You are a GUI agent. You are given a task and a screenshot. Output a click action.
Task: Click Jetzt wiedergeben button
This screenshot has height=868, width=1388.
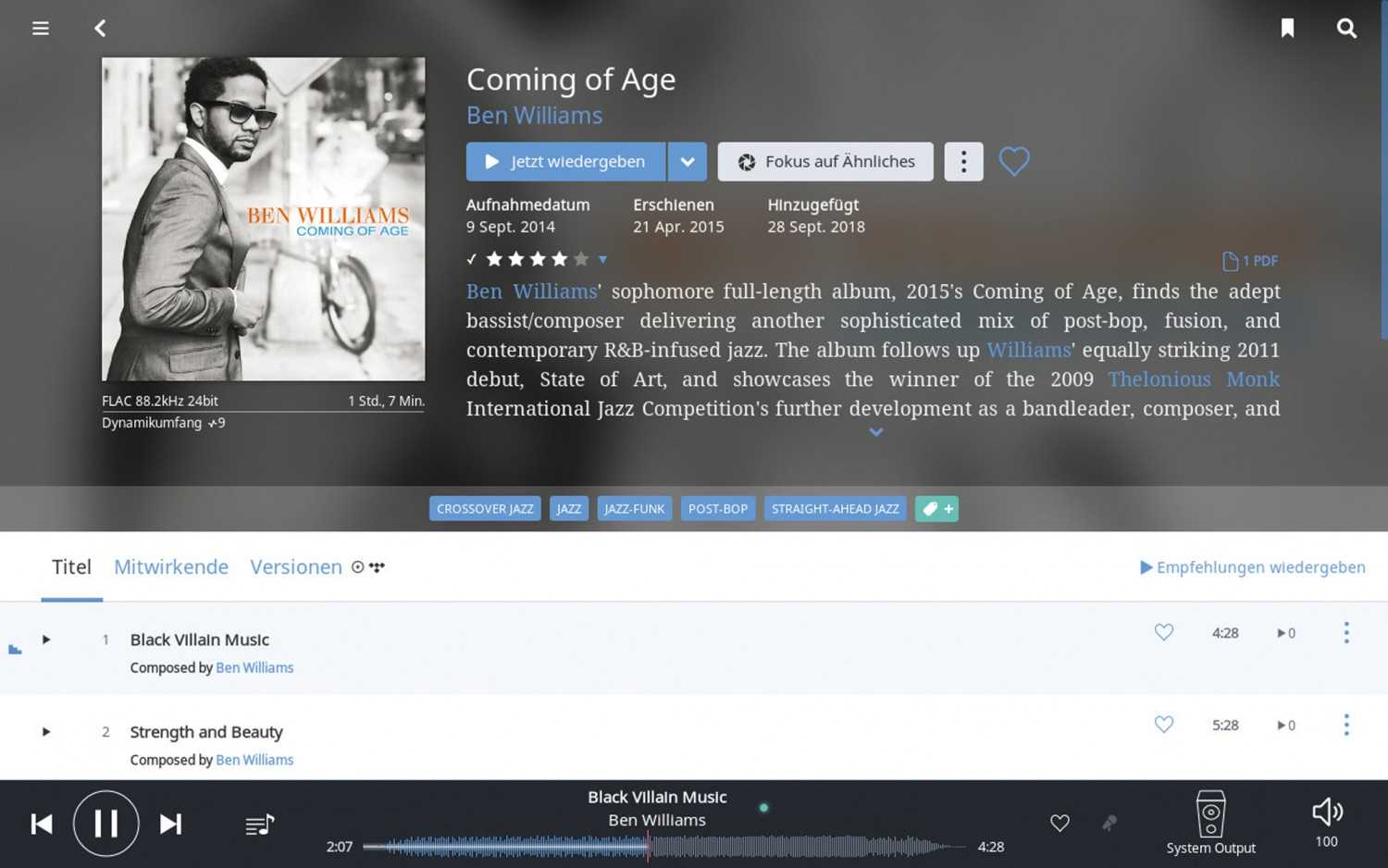(565, 162)
